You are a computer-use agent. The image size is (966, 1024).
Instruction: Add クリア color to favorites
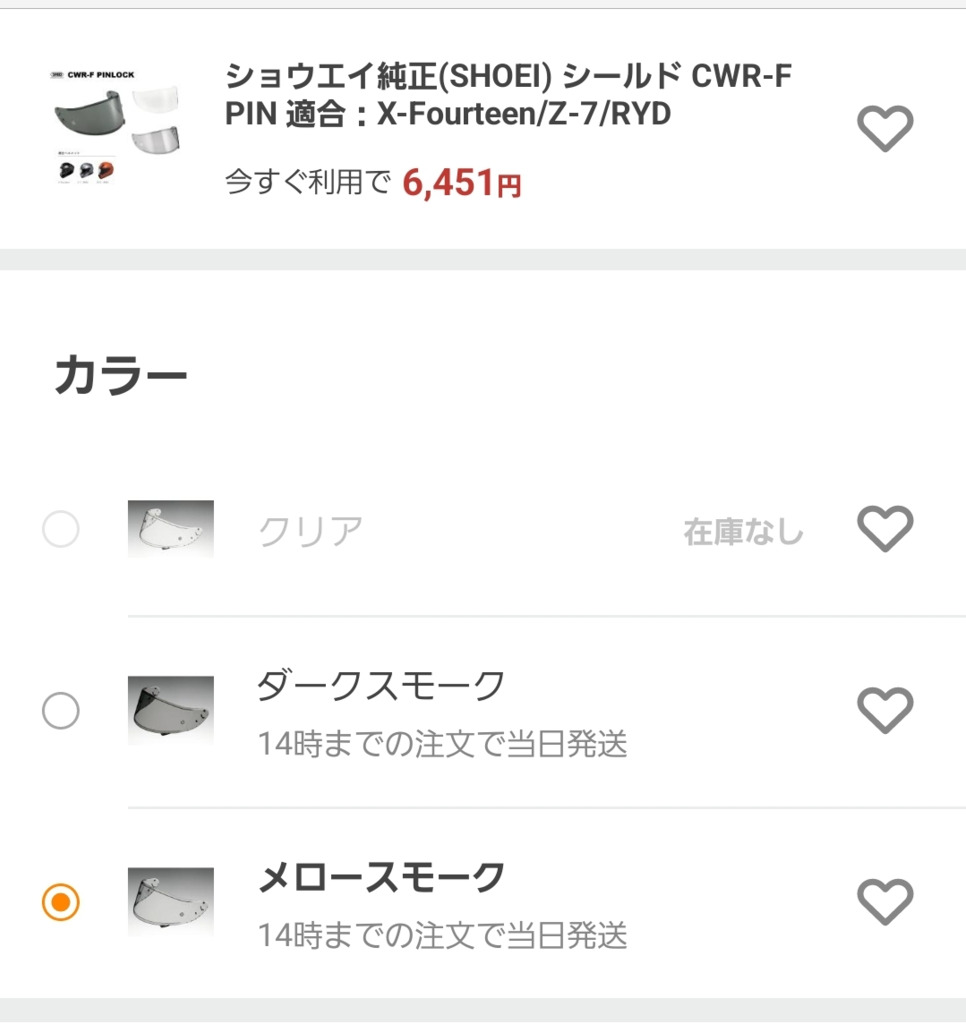tap(885, 529)
